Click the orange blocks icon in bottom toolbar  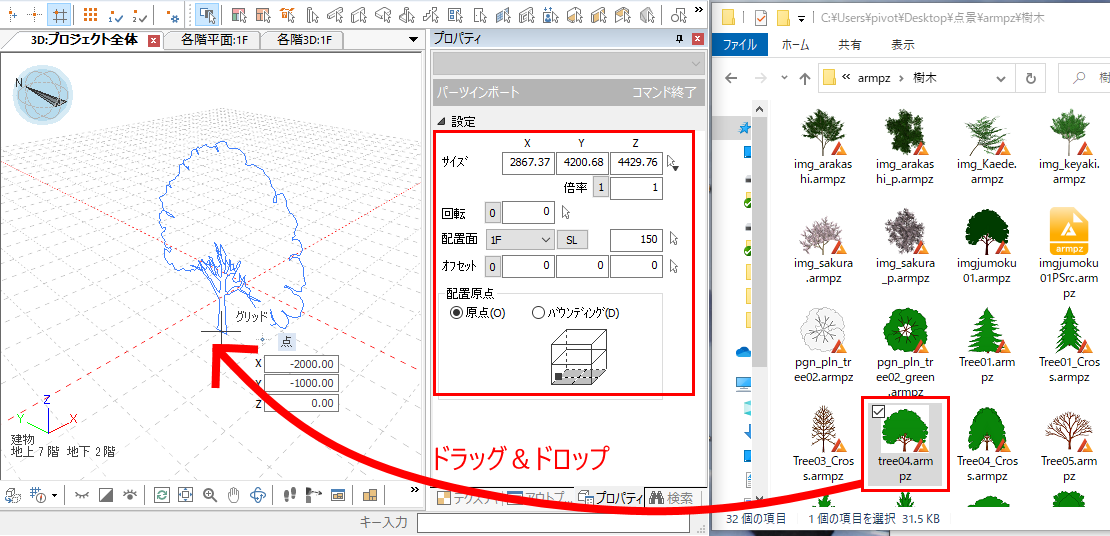pos(370,495)
